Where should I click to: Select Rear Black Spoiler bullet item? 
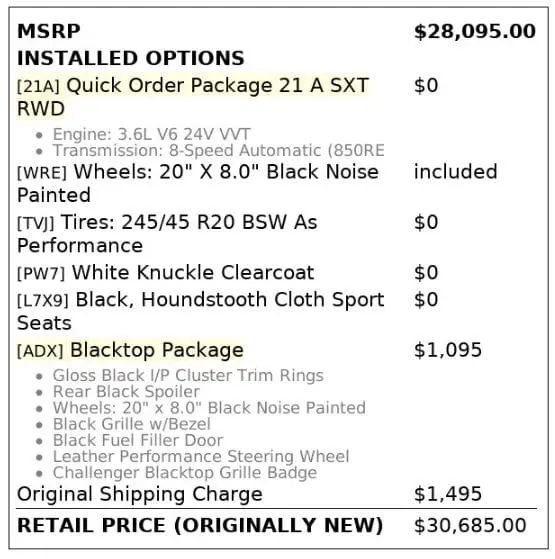pyautogui.click(x=126, y=392)
